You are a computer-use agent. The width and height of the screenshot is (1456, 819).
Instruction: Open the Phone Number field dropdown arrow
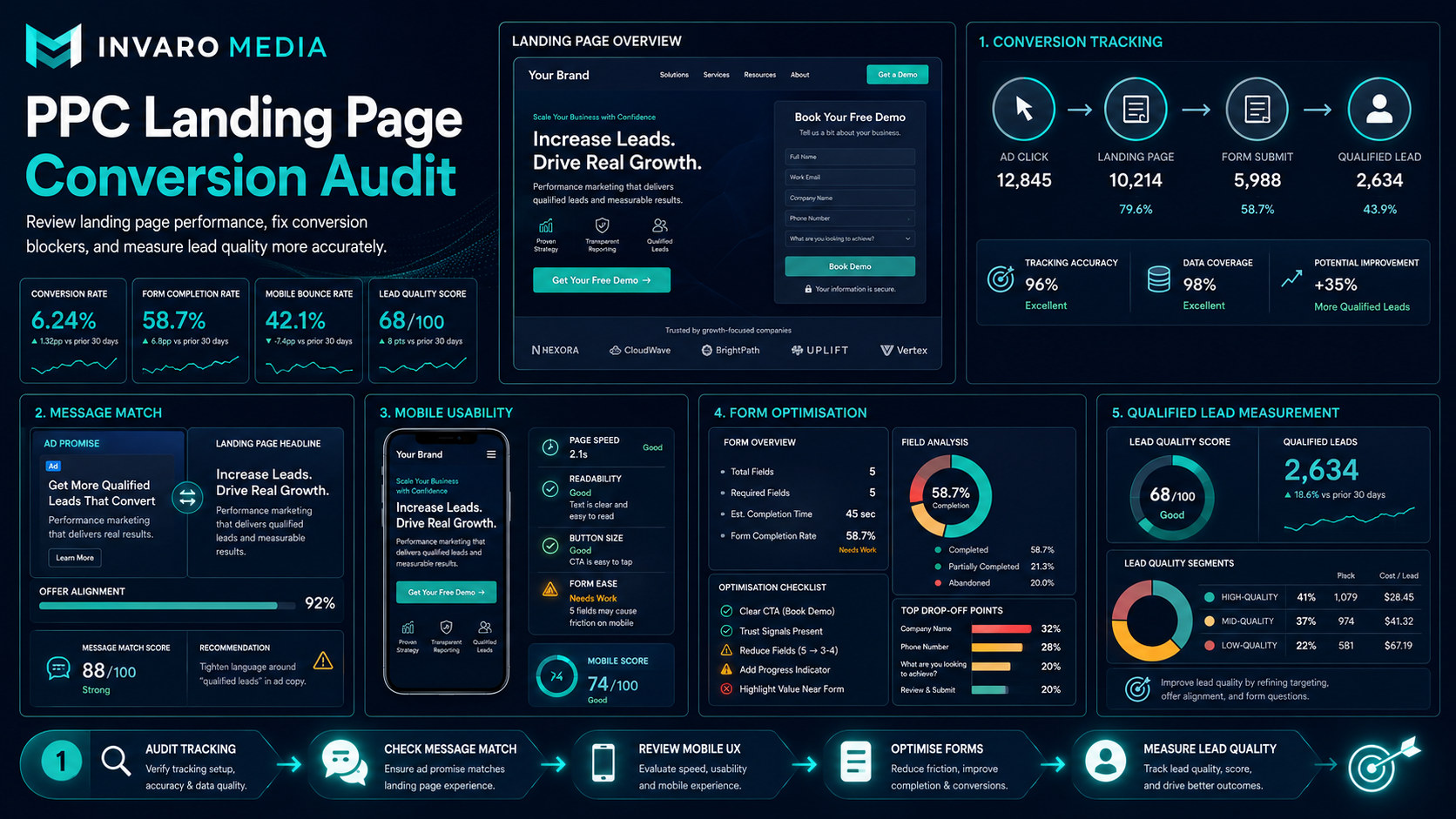click(x=908, y=218)
